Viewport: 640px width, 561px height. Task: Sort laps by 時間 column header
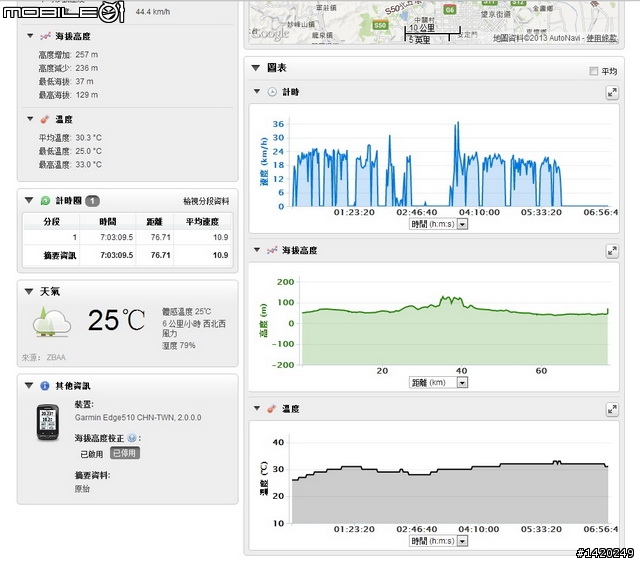(107, 222)
